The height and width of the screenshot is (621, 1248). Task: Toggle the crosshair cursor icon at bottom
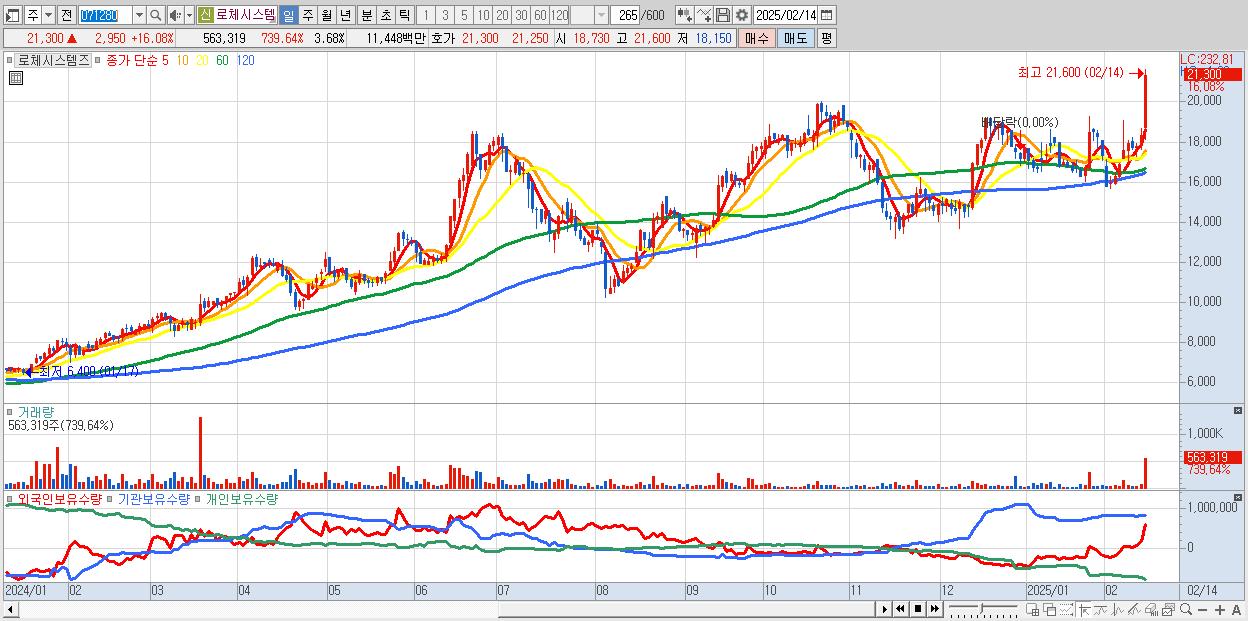point(1084,610)
